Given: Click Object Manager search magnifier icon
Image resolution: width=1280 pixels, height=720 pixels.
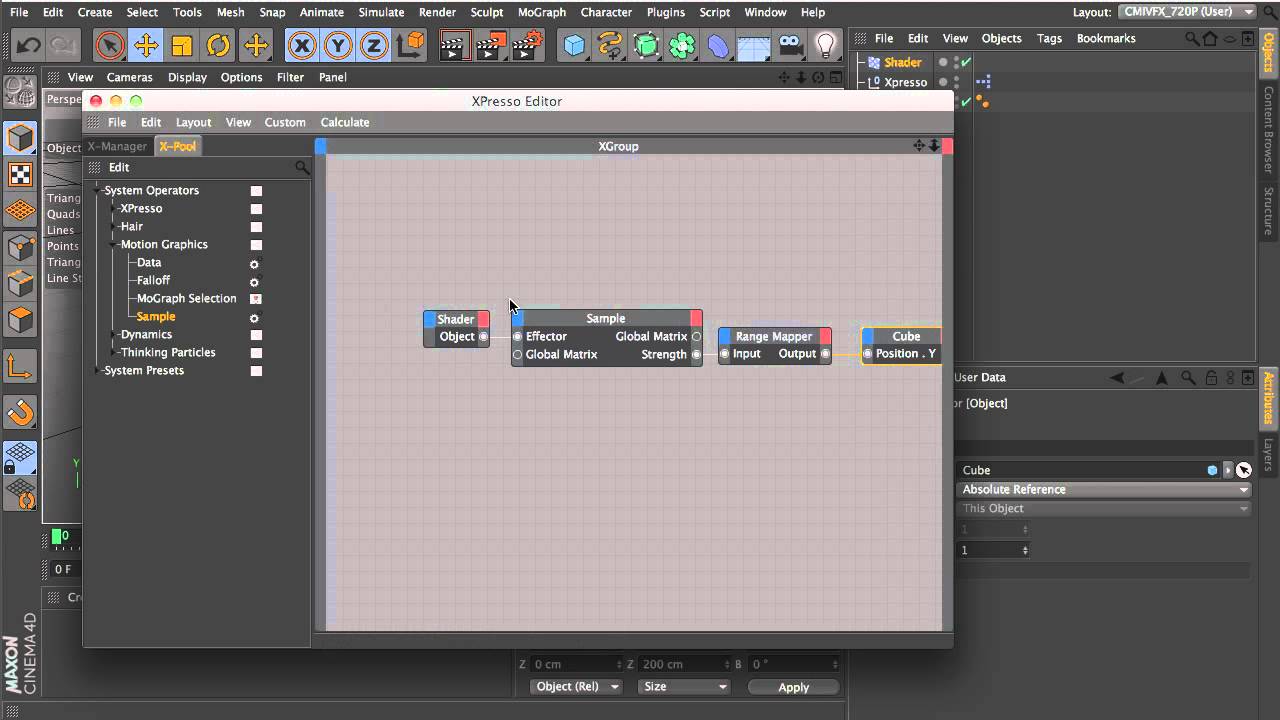Looking at the screenshot, I should (x=1192, y=38).
